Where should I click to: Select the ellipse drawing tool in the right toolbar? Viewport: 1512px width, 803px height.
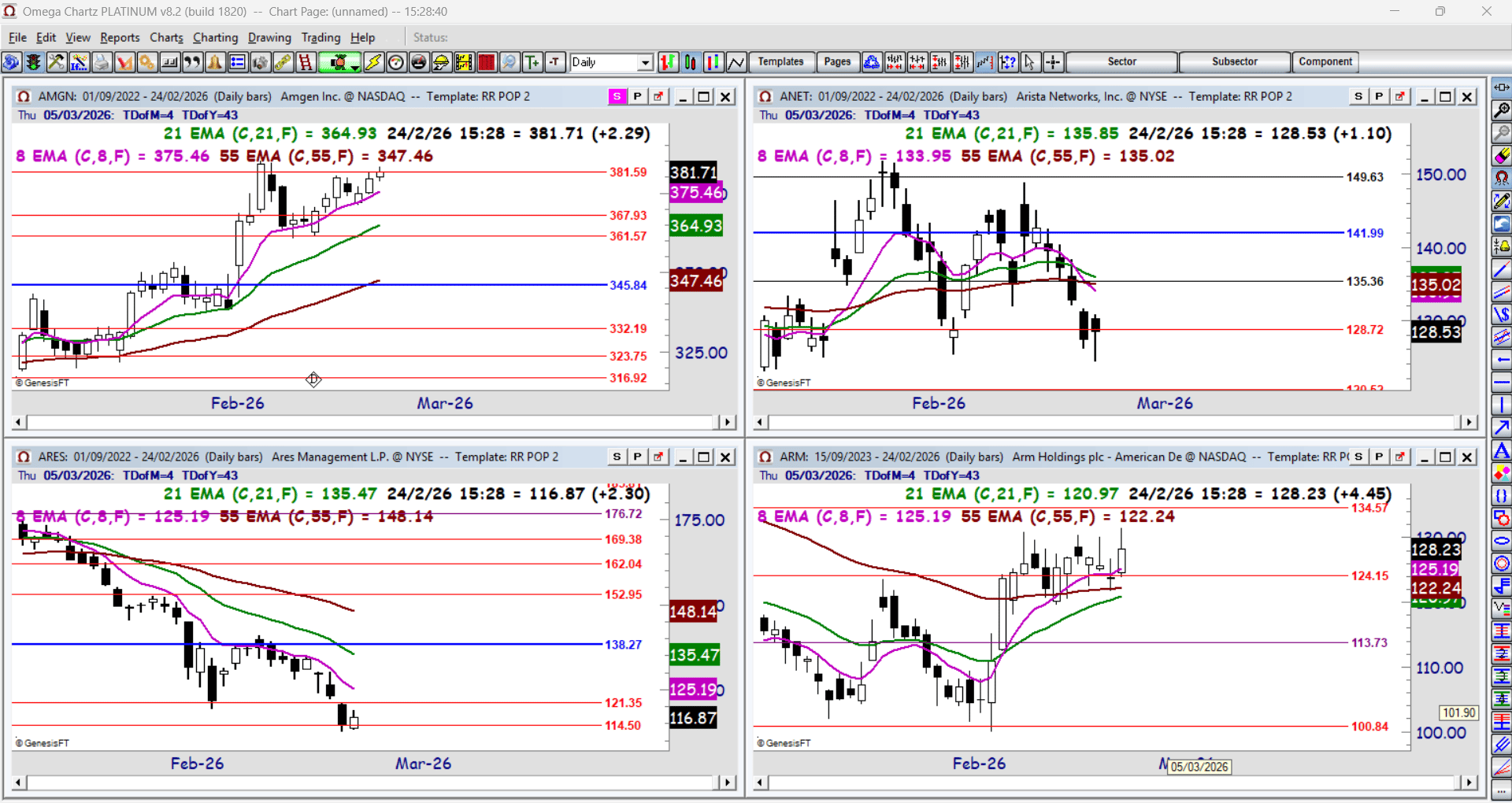pos(1502,542)
